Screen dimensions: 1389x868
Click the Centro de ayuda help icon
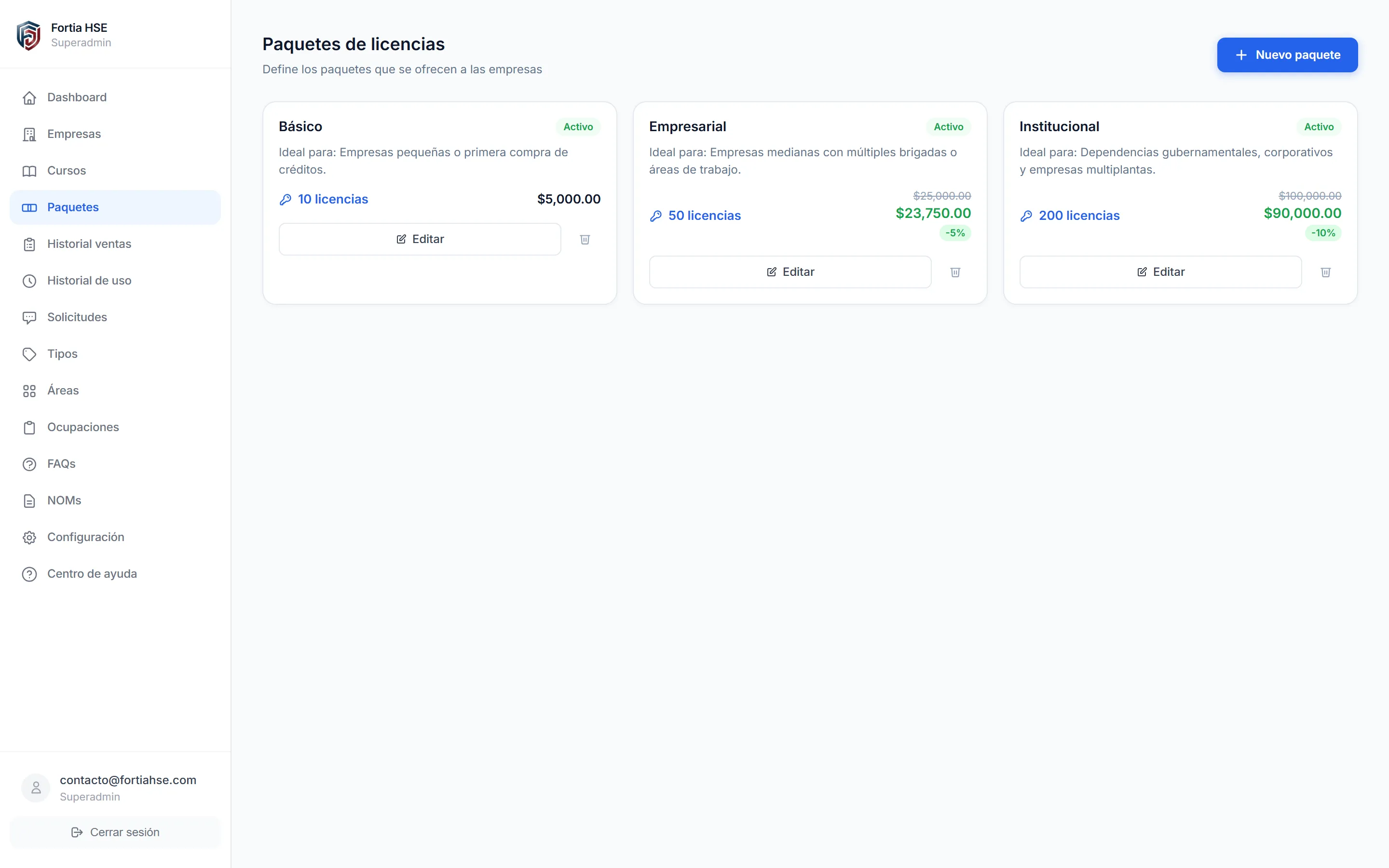(29, 574)
